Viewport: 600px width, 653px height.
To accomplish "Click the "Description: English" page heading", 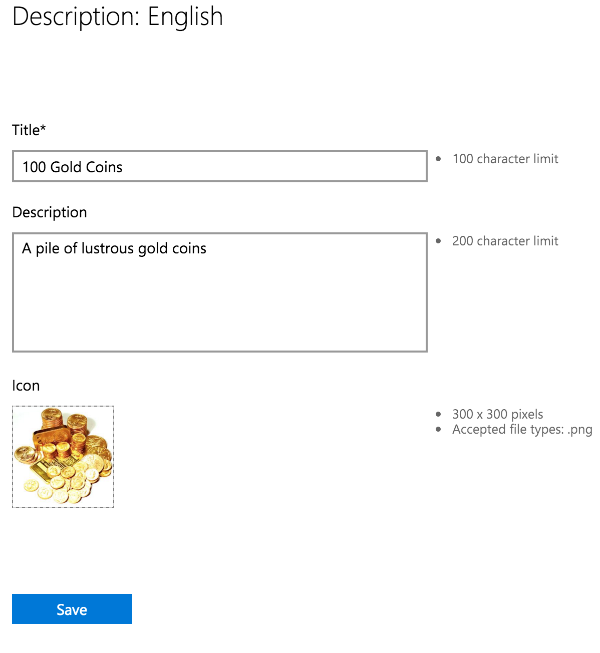I will click(118, 17).
